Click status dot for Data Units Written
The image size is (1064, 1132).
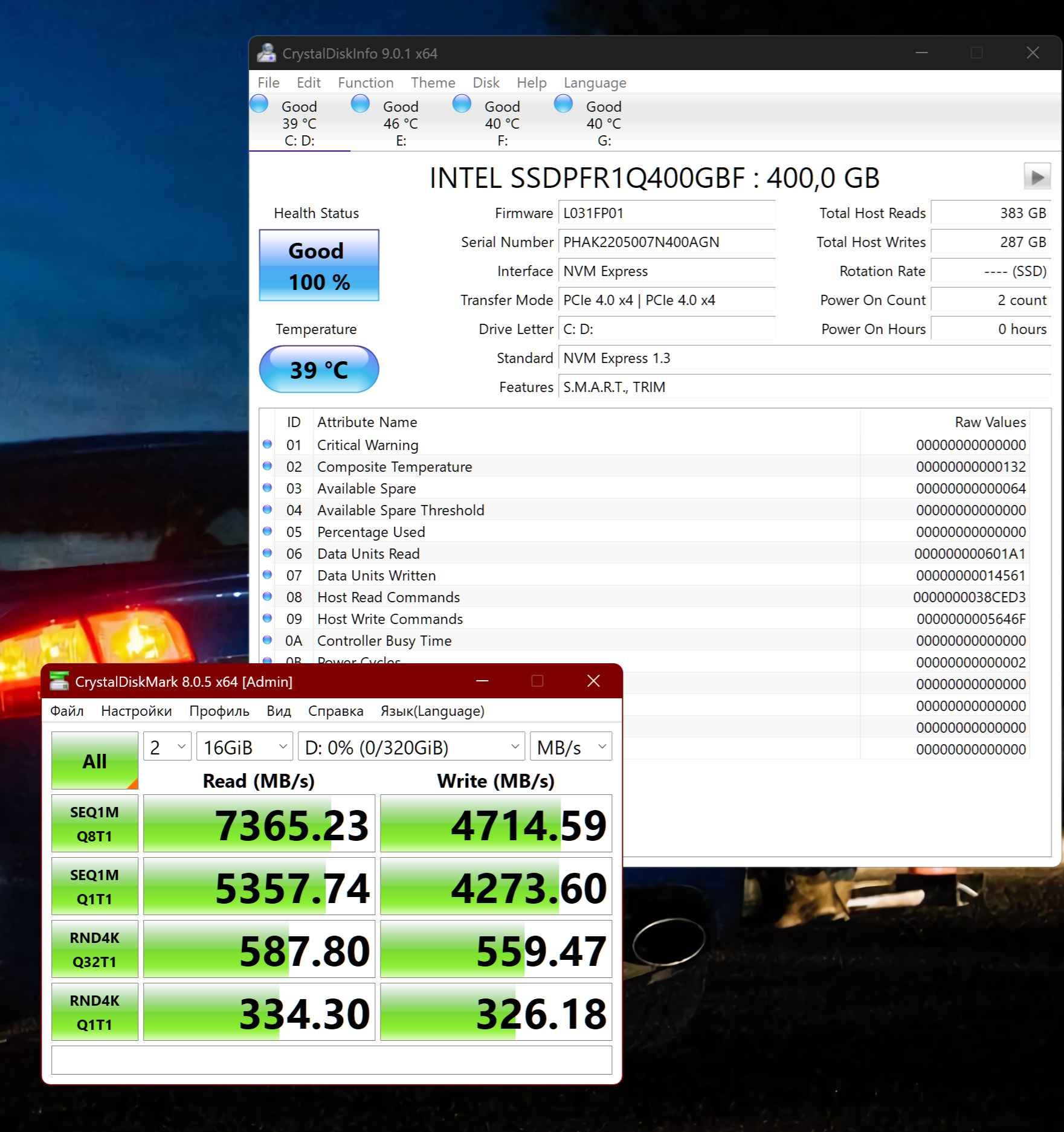[267, 575]
